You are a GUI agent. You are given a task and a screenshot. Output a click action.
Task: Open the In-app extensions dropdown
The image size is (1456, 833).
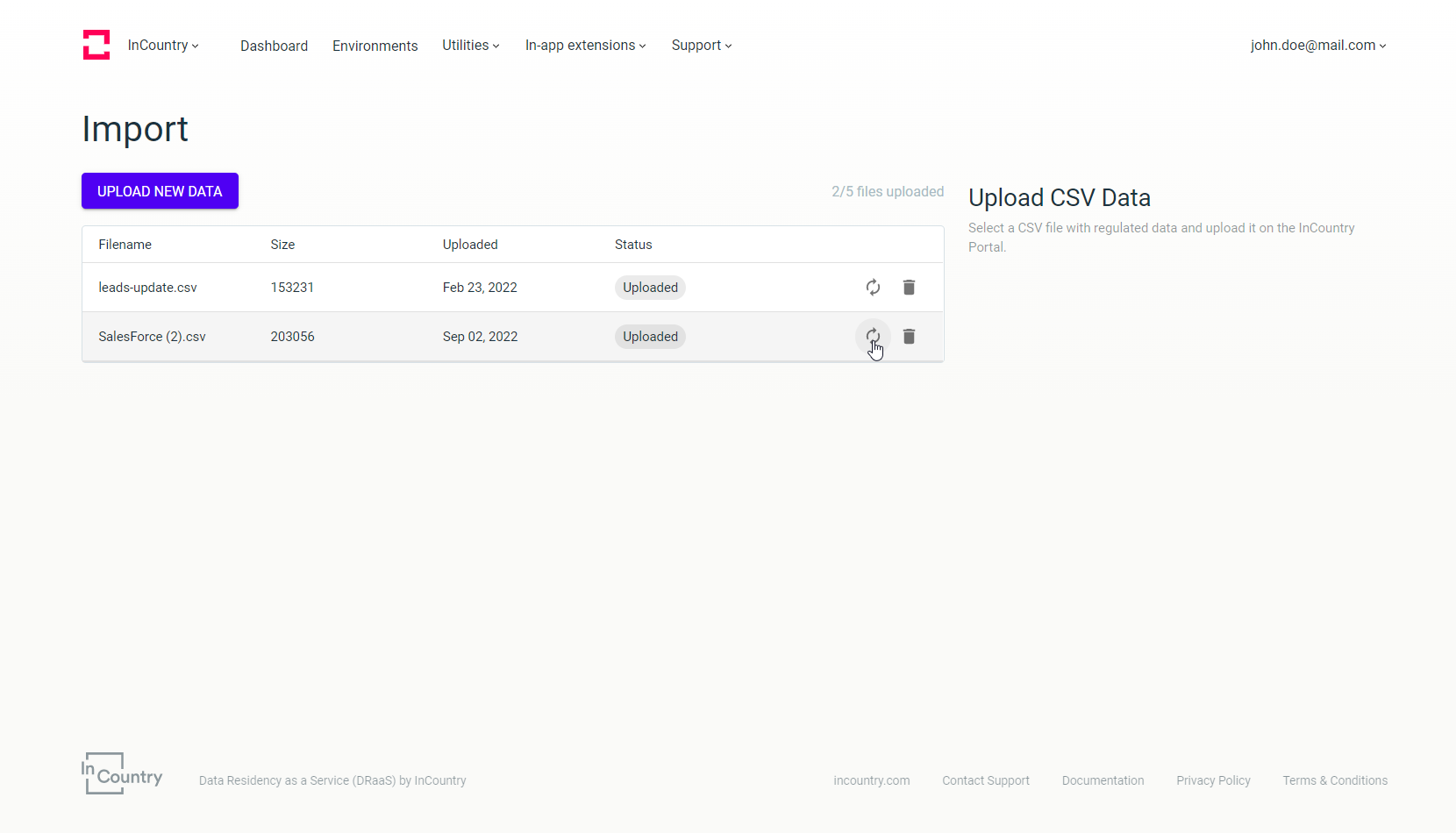586,46
